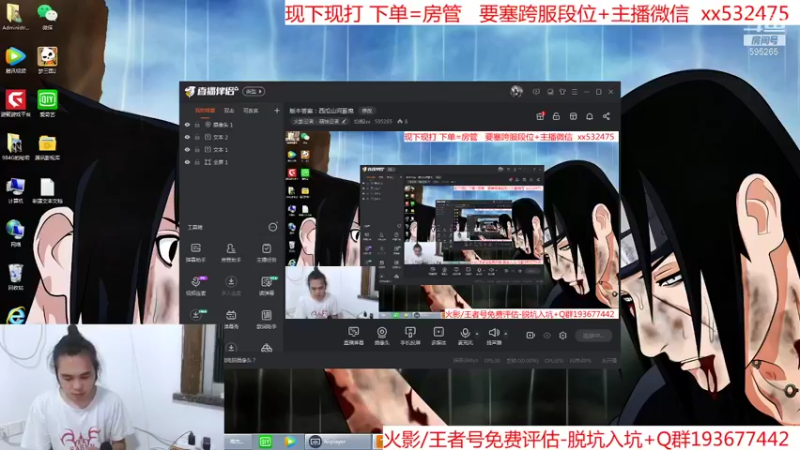Open the 主播任务 checklist tool
This screenshot has width=800, height=450.
tap(266, 253)
